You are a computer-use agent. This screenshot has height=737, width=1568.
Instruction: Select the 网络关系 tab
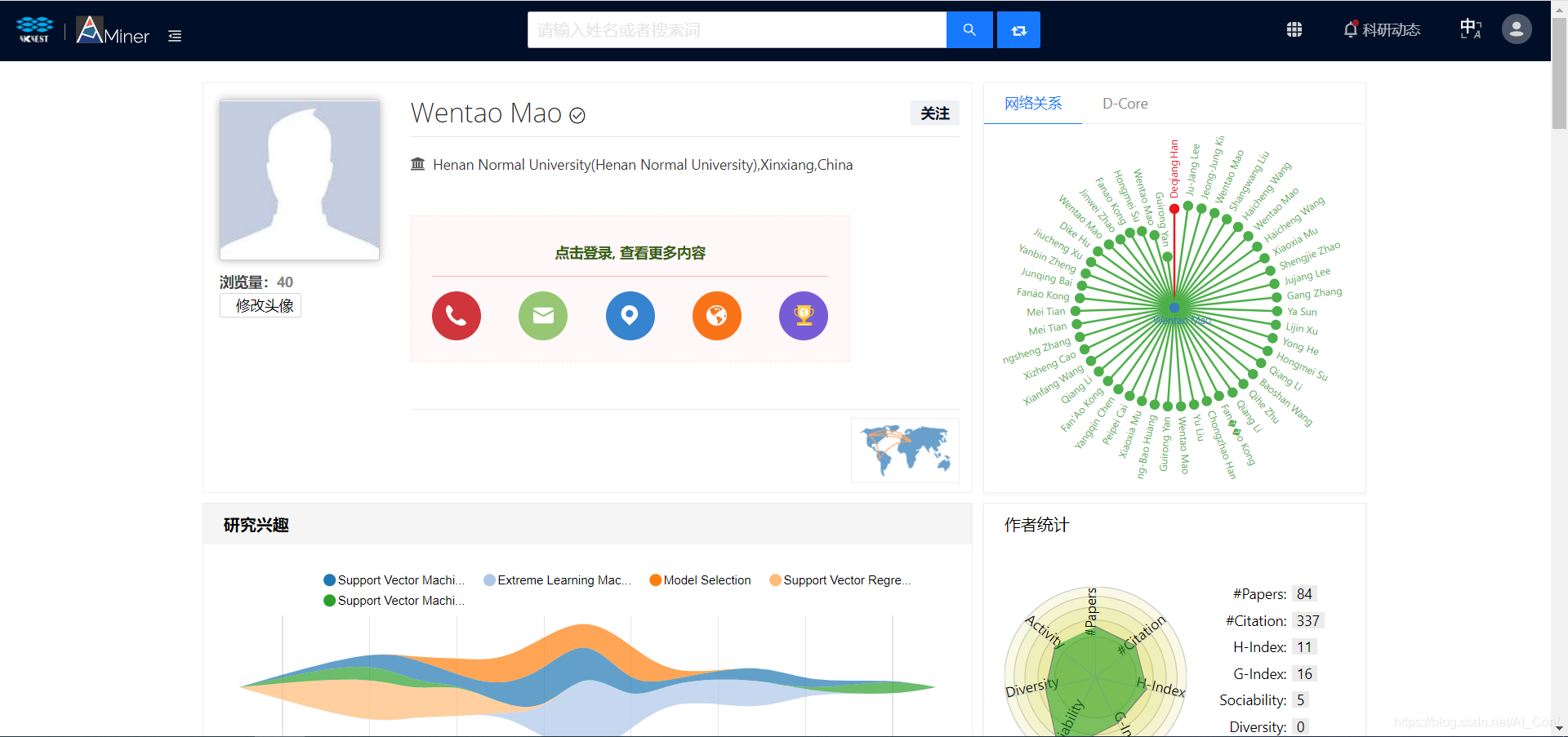pyautogui.click(x=1033, y=104)
